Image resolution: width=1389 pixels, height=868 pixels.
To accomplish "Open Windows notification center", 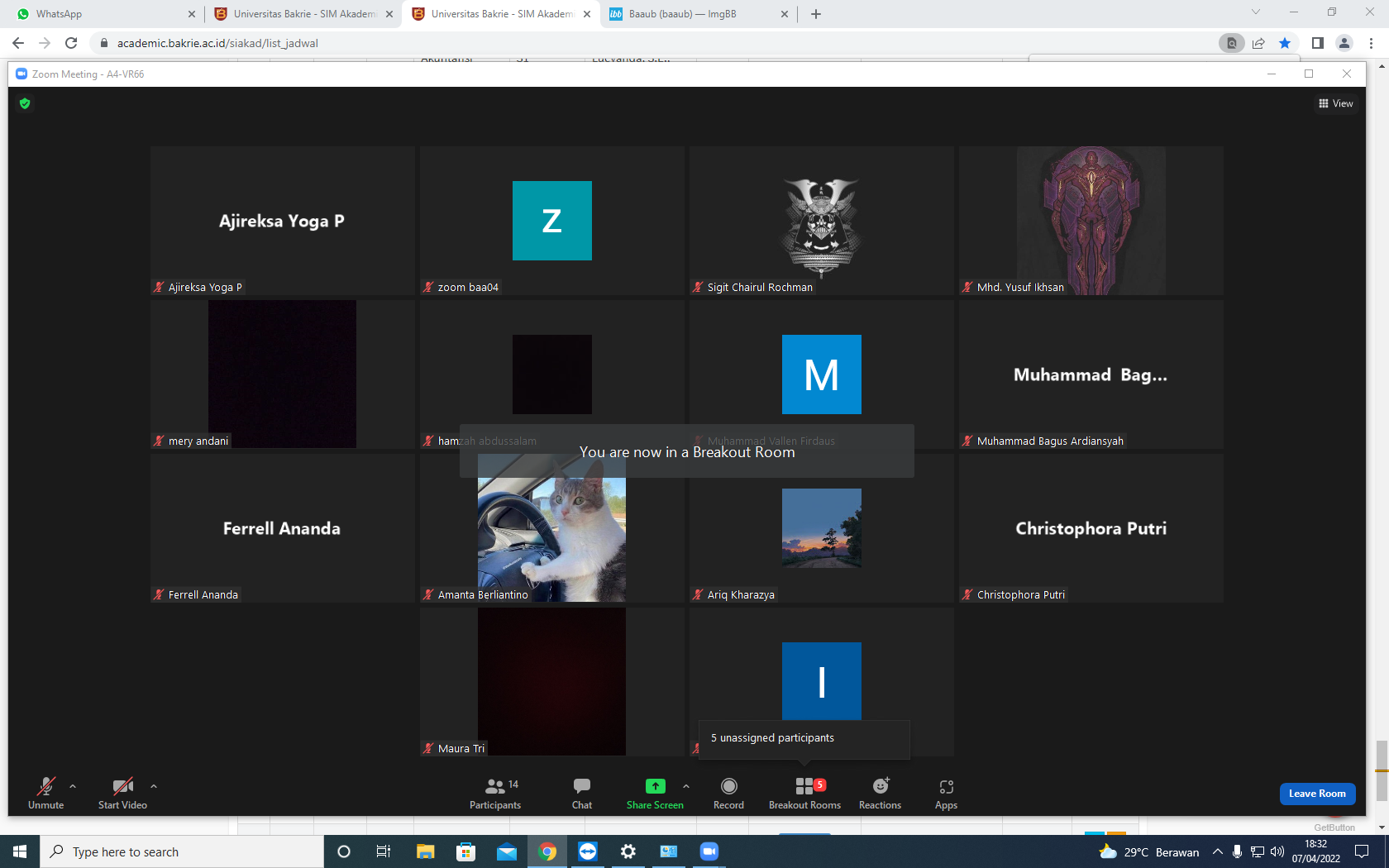I will point(1362,851).
